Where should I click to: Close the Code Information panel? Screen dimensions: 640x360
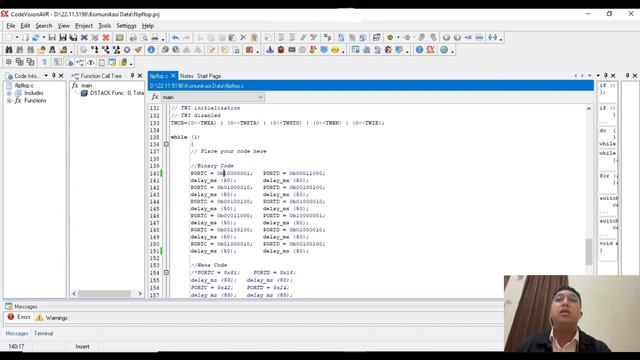pyautogui.click(x=61, y=76)
